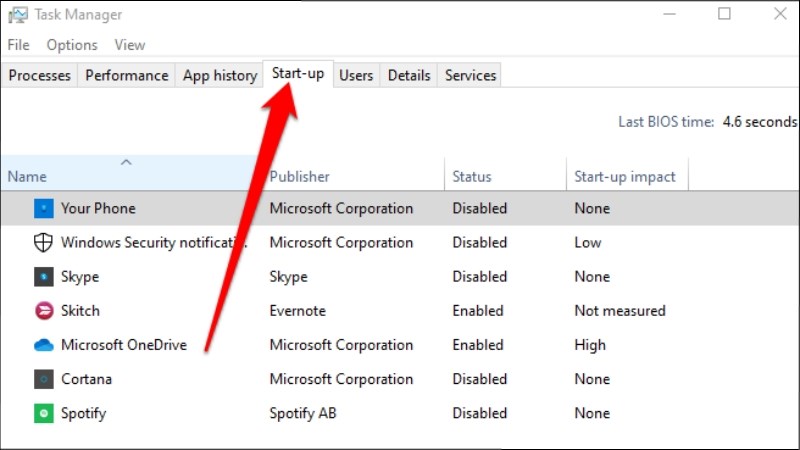Viewport: 800px width, 450px height.
Task: Click the Microsoft OneDrive cloud icon
Action: click(x=44, y=345)
